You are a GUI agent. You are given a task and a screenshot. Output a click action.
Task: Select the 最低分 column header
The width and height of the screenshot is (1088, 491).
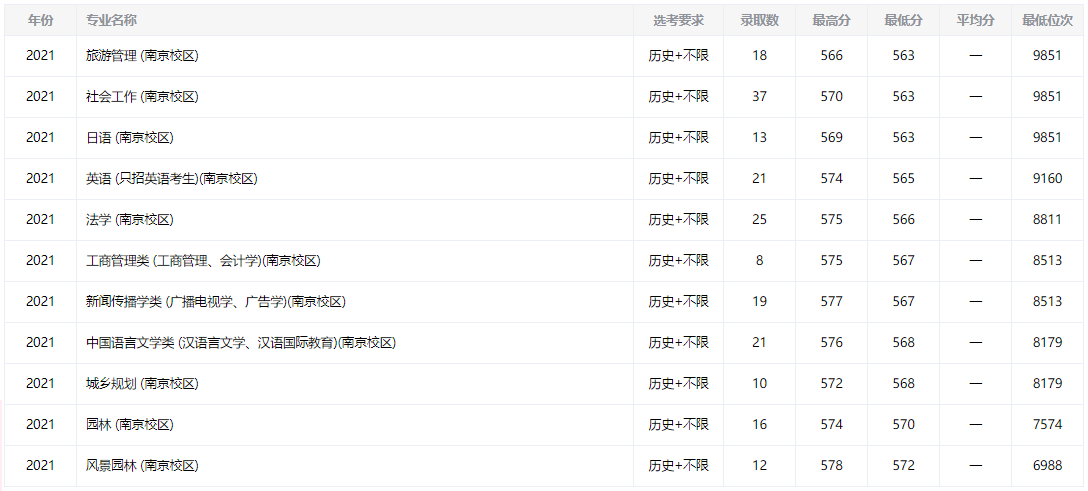[903, 20]
